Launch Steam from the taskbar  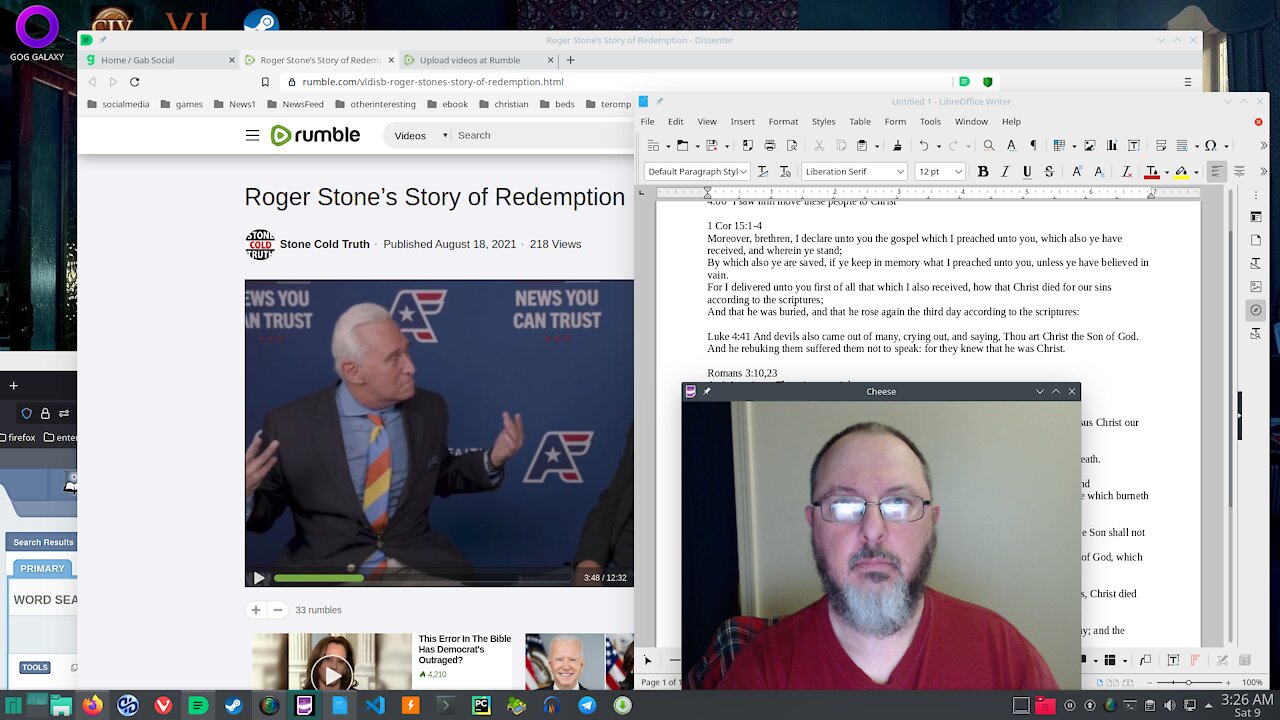[233, 705]
